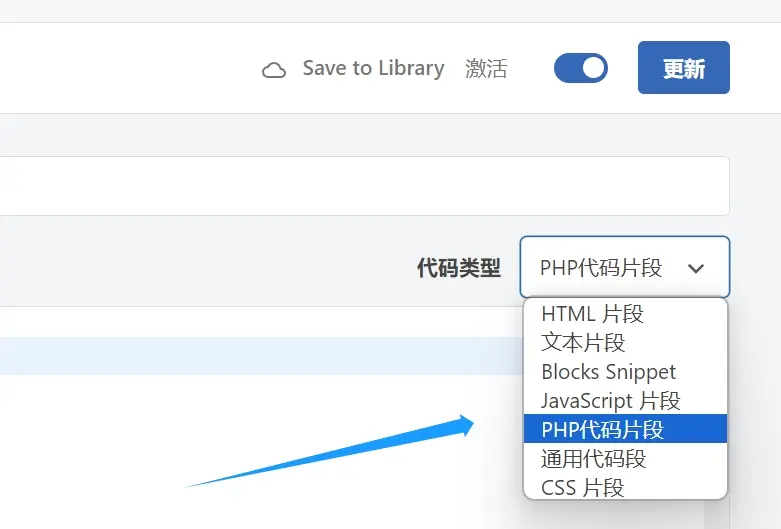Click the 激活 label next to the switch
Viewport: 781px width, 529px height.
pos(486,69)
